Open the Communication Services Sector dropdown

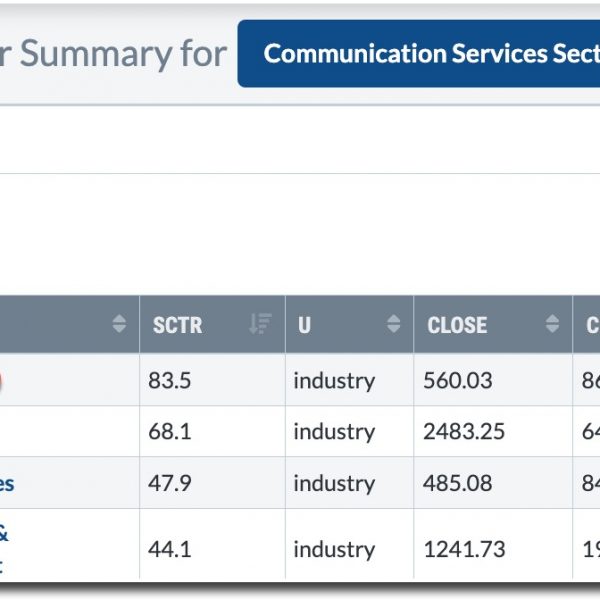click(419, 54)
